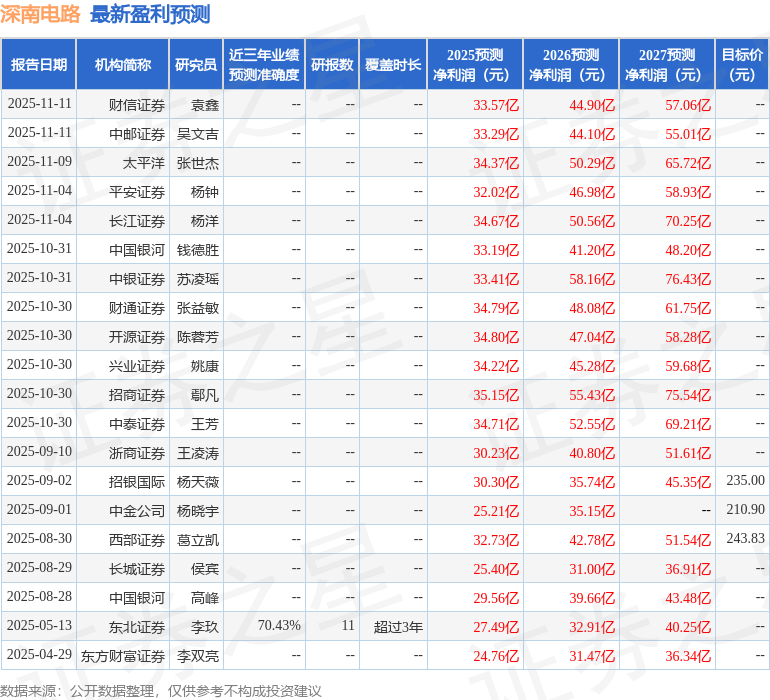Click the 深南电路 stock name in the title

pos(42,14)
